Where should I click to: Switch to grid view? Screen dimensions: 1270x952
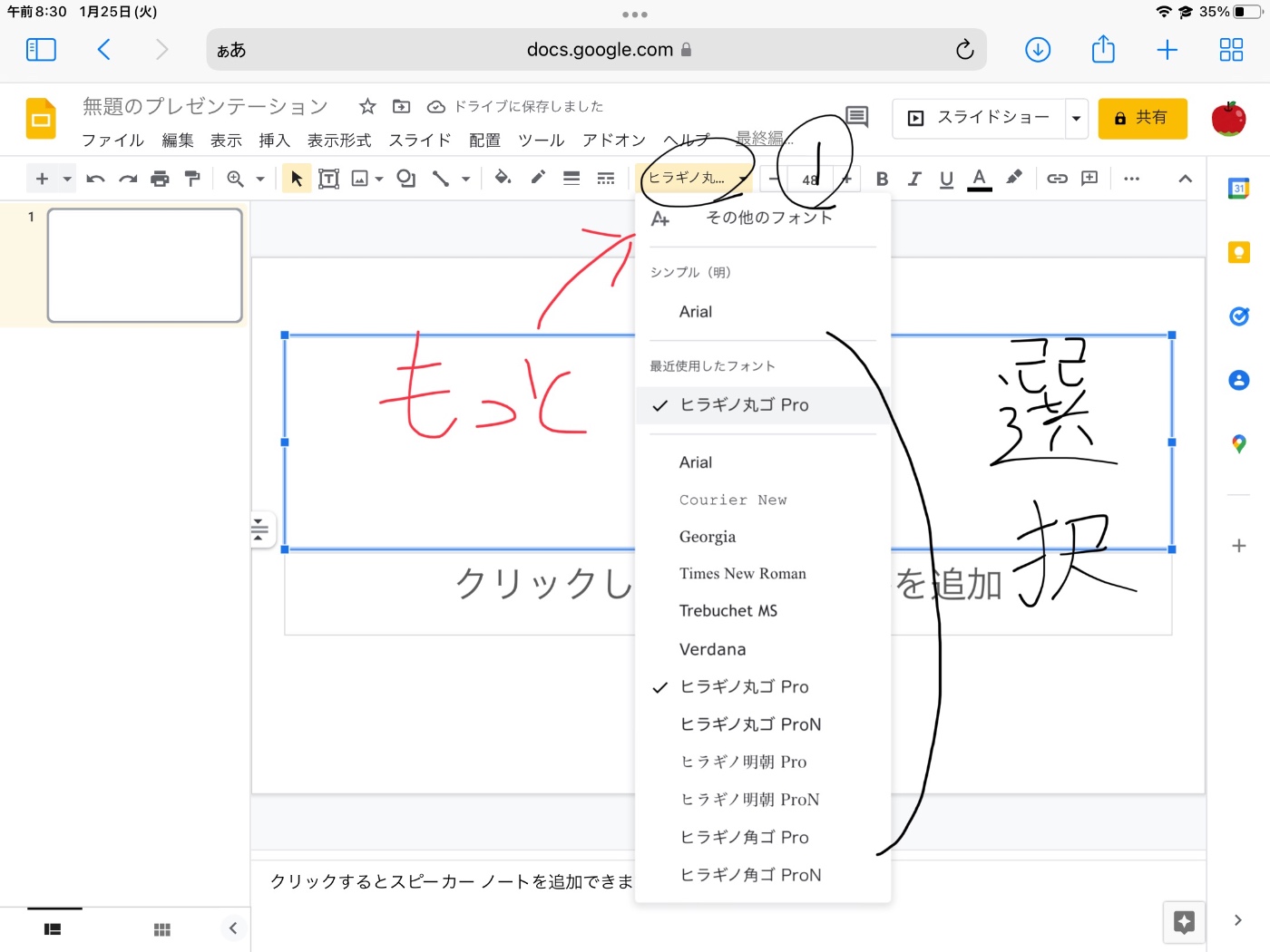pyautogui.click(x=162, y=929)
